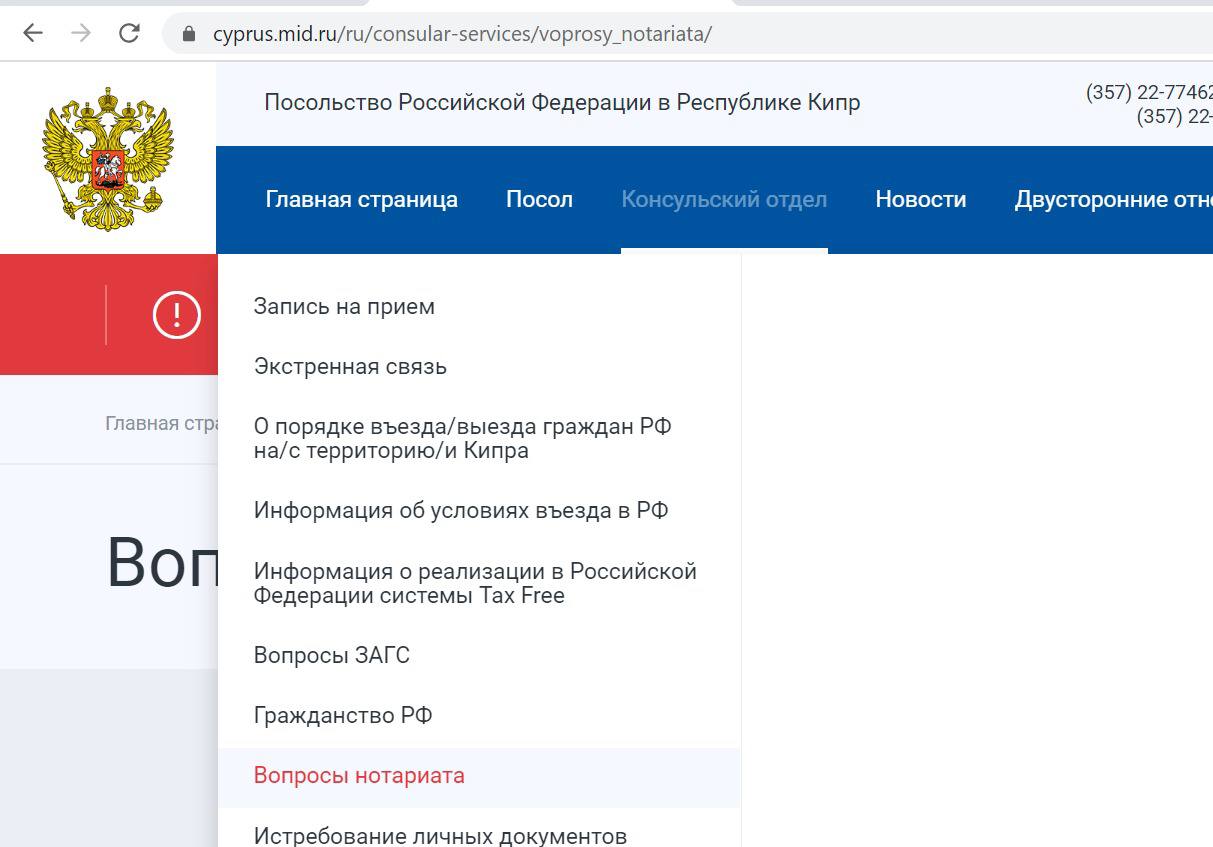Open О порядке въезда/выезда граждан РФ
The width and height of the screenshot is (1213, 847).
point(462,438)
